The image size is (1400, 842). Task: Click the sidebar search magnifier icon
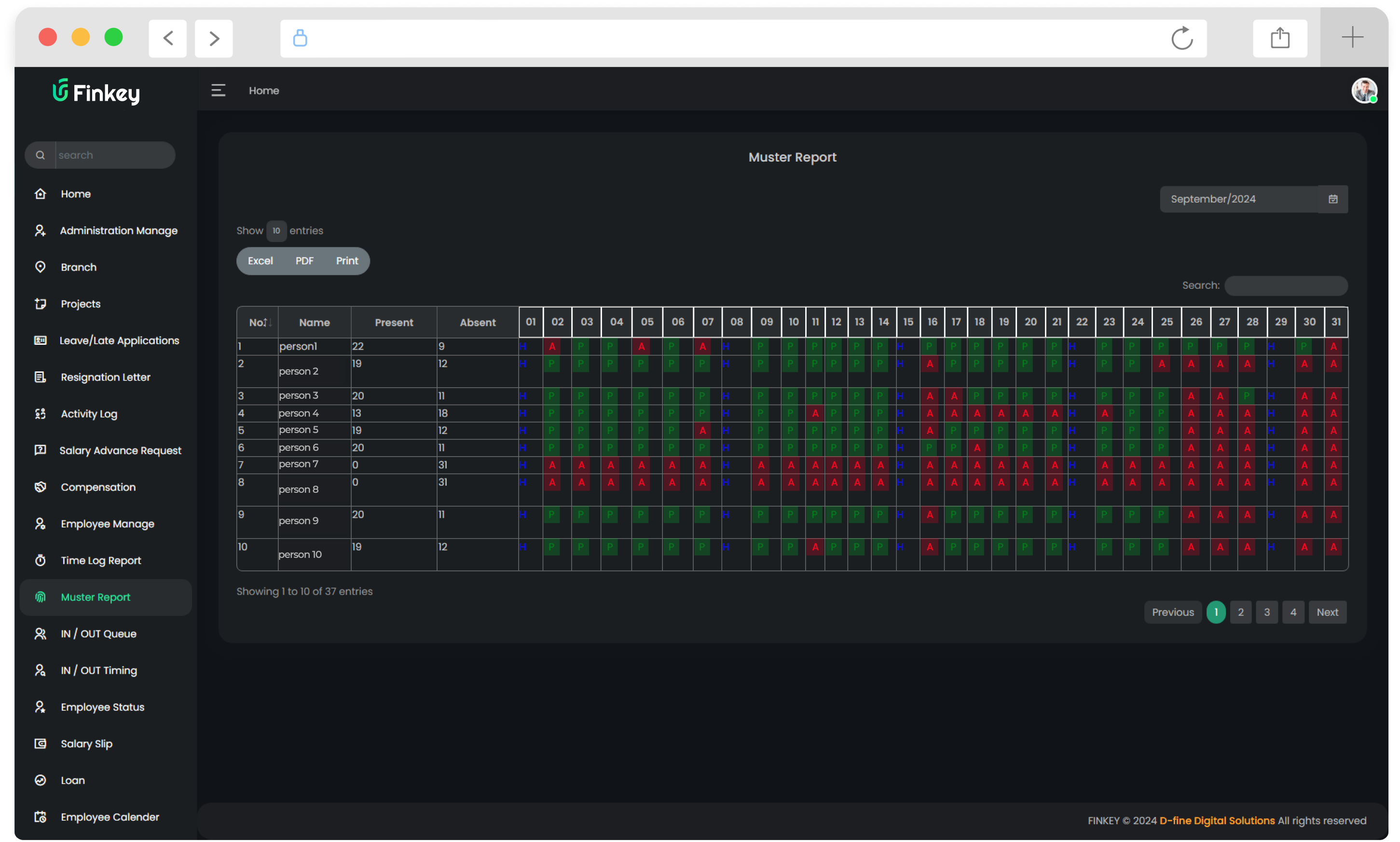tap(41, 155)
